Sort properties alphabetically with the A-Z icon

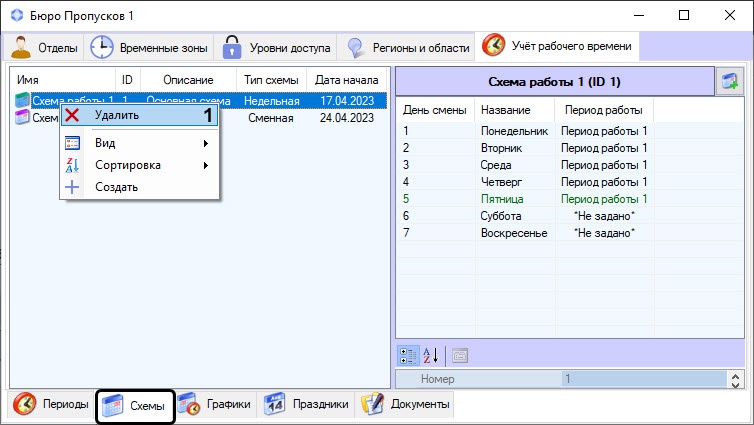coord(431,355)
